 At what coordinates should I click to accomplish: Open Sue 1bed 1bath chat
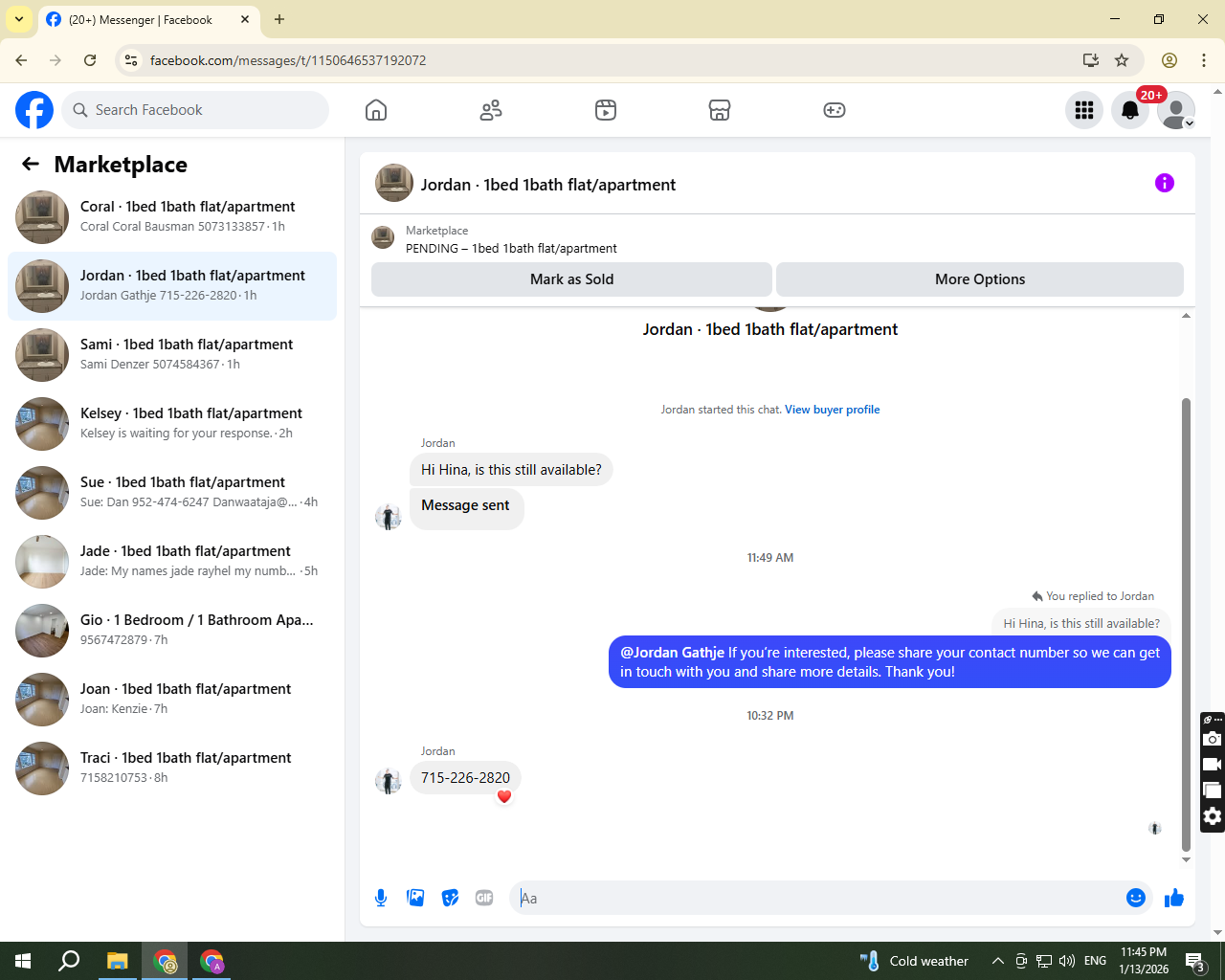(172, 493)
